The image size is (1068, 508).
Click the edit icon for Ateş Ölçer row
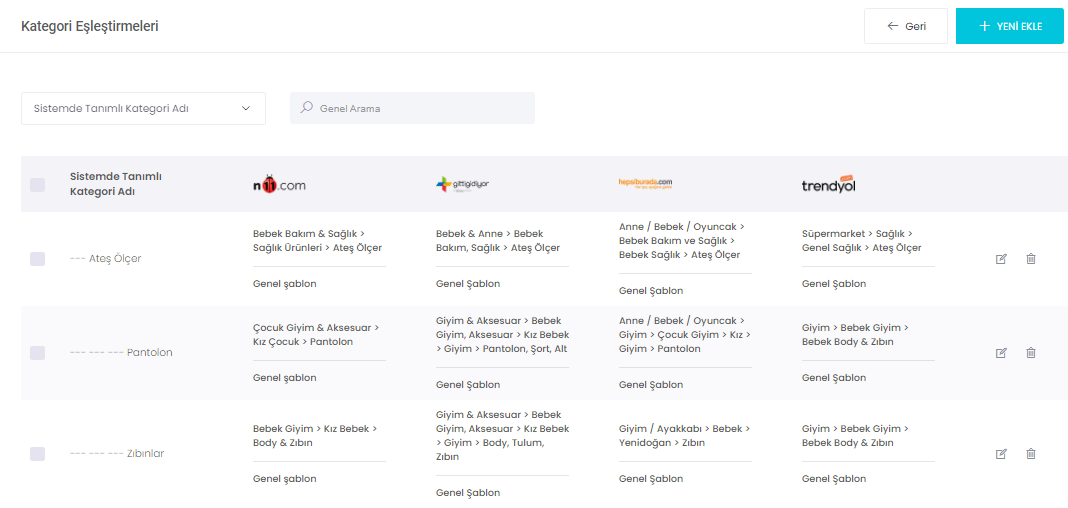[x=1001, y=259]
